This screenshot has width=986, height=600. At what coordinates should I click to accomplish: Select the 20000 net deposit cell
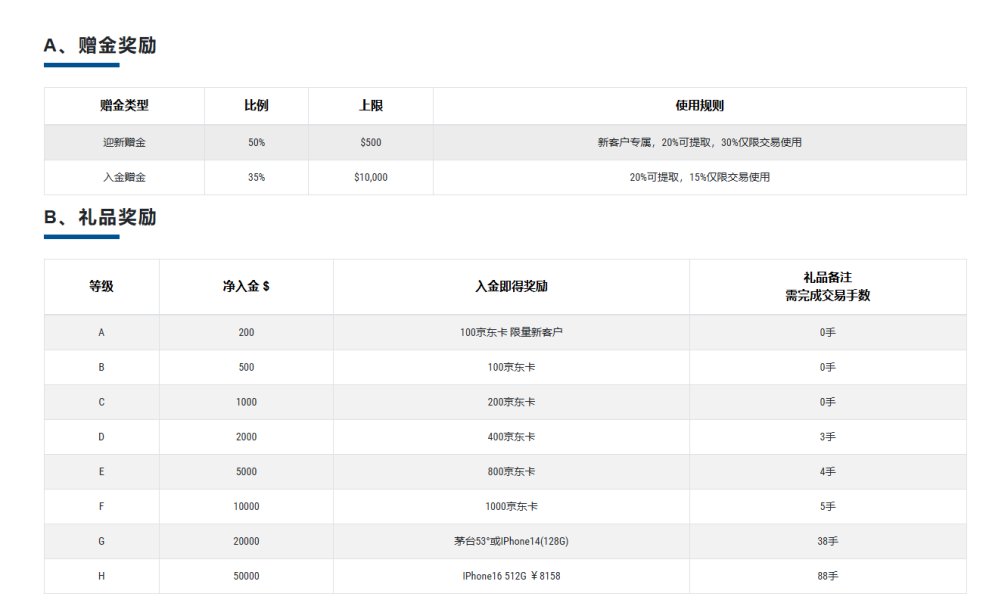[x=246, y=541]
